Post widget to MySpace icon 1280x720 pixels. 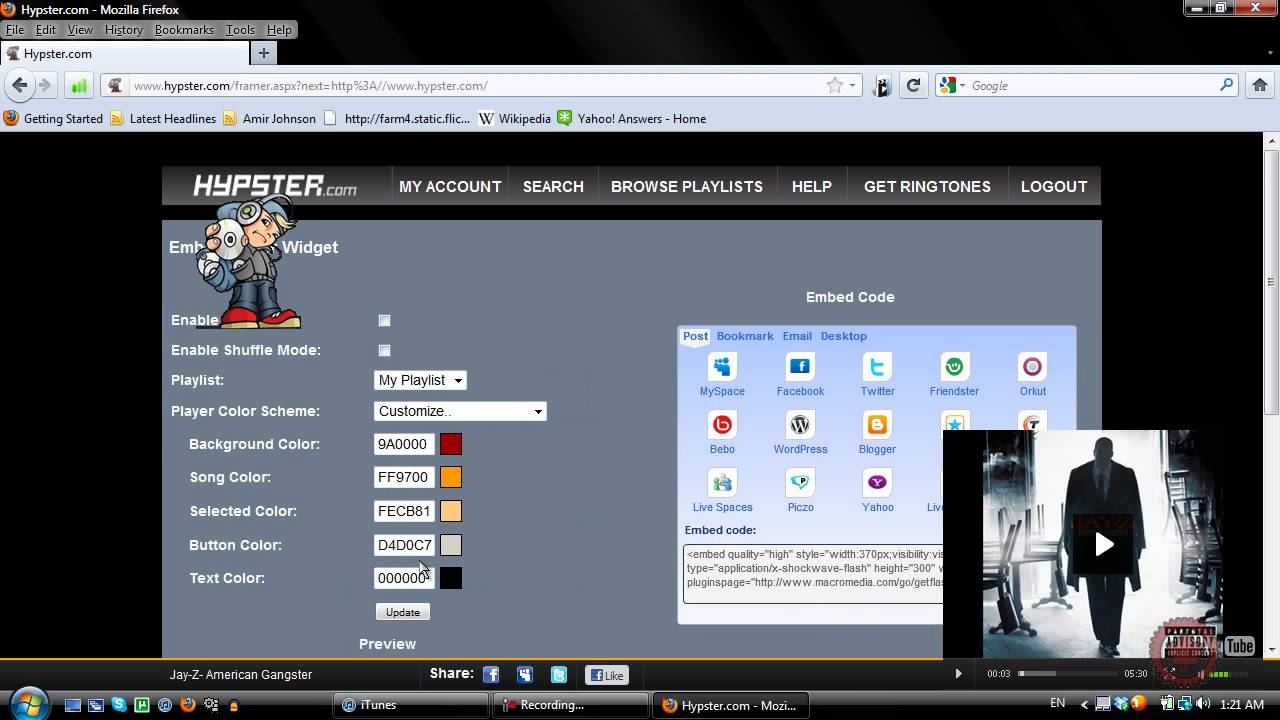pyautogui.click(x=722, y=367)
